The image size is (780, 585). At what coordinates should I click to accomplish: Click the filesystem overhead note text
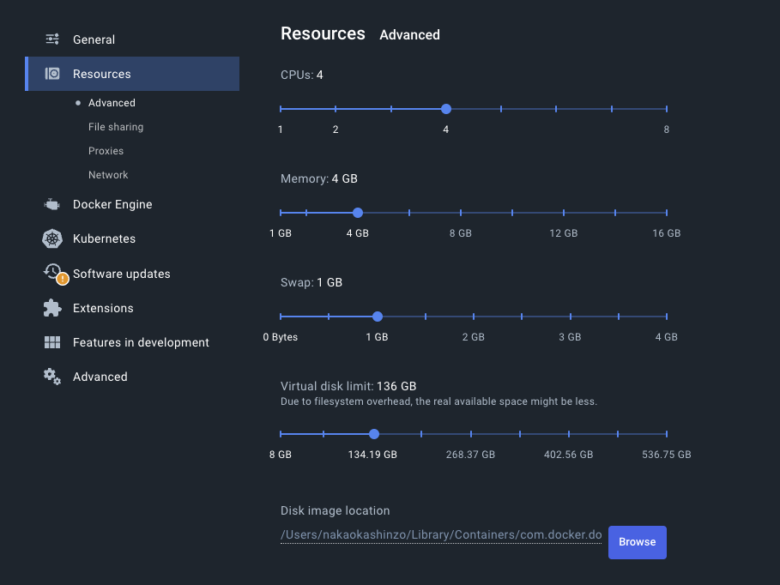point(439,401)
